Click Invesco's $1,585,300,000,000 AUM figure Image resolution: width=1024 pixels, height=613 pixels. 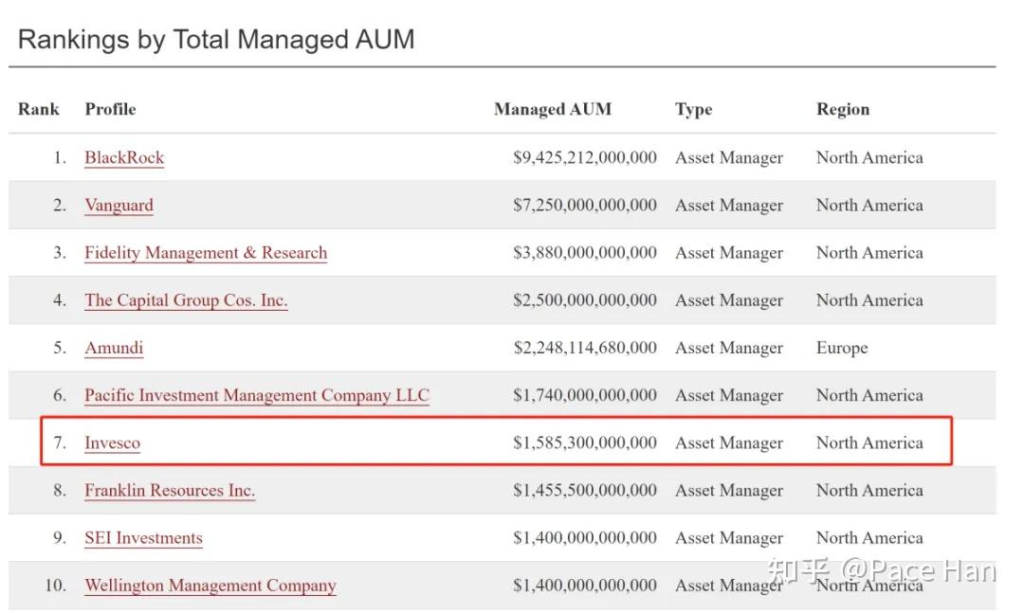[585, 443]
